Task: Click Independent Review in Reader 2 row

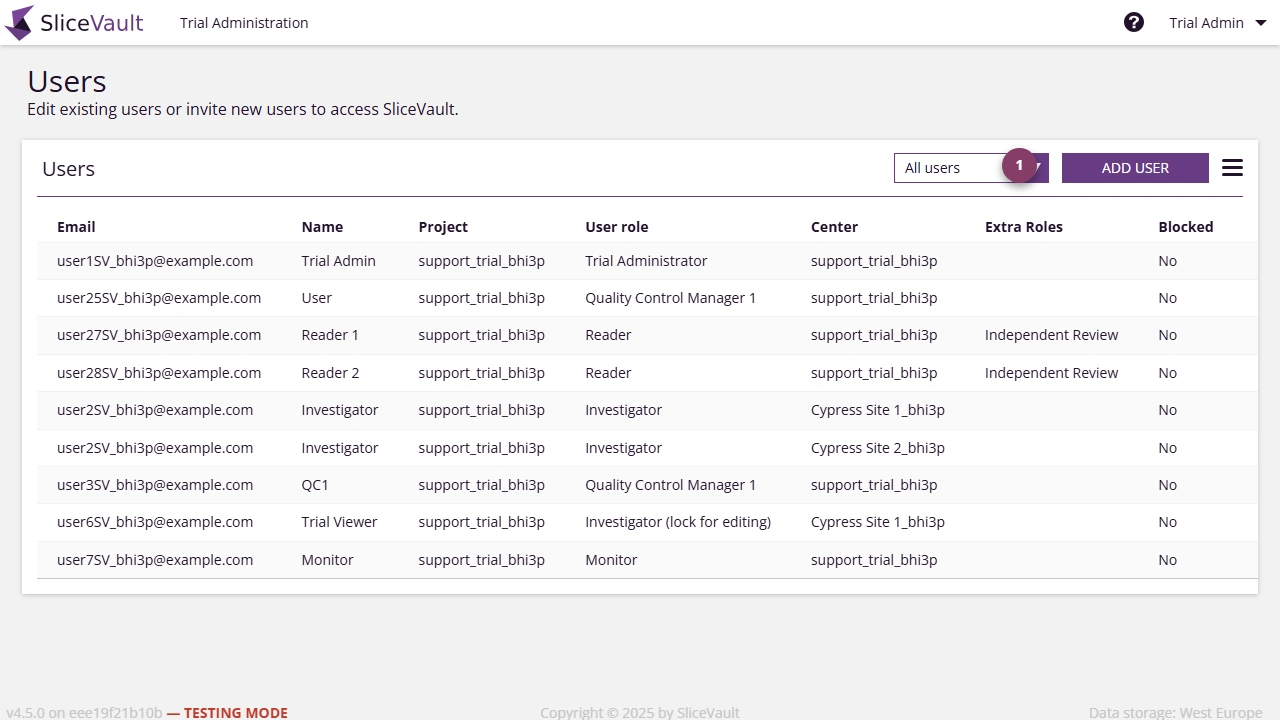Action: 1051,373
